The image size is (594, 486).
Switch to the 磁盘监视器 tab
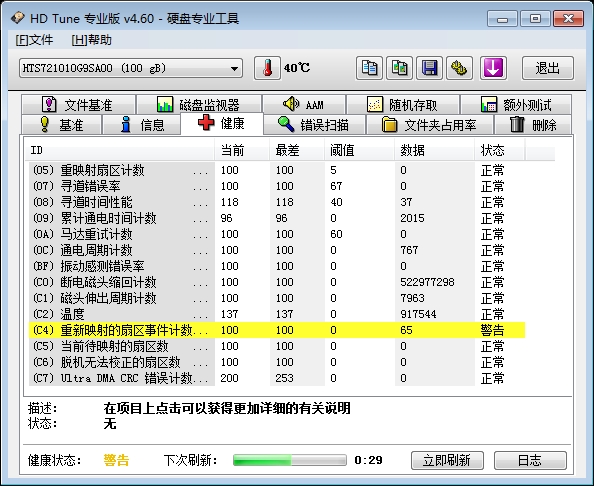pos(199,105)
